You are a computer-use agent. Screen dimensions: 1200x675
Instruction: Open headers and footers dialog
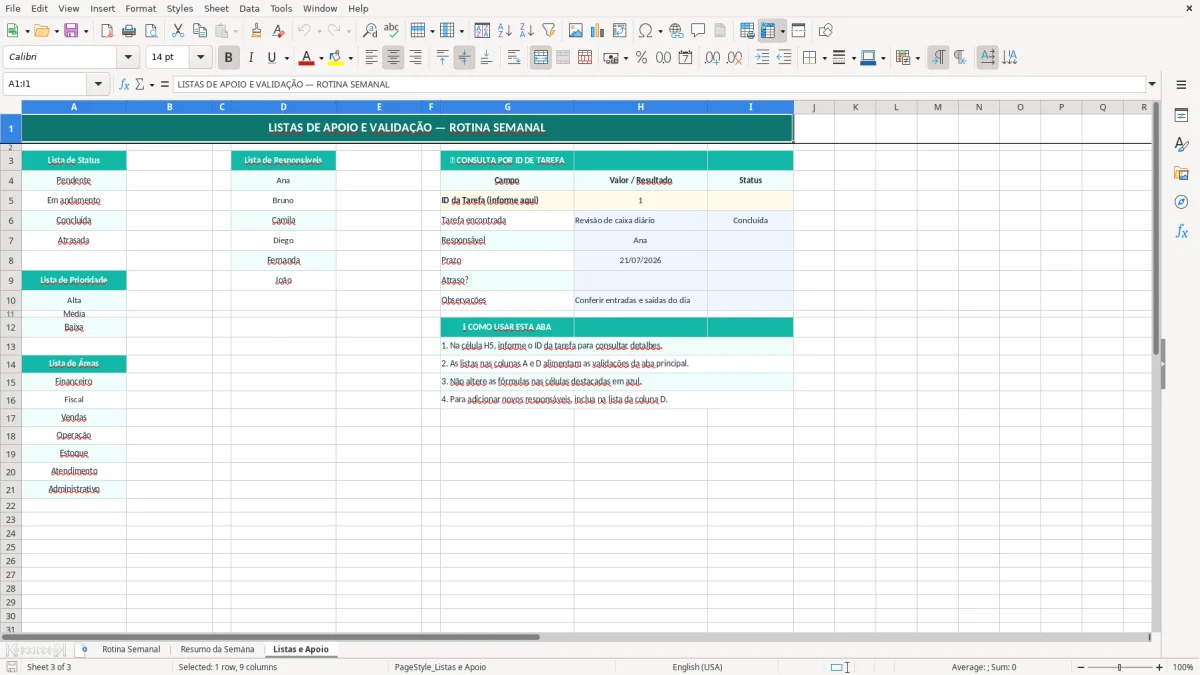click(721, 31)
